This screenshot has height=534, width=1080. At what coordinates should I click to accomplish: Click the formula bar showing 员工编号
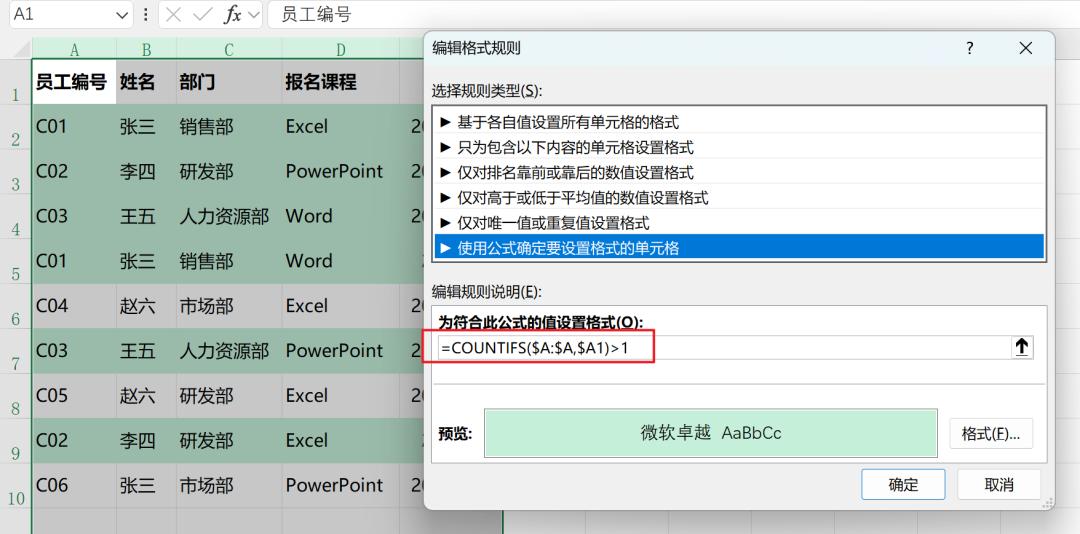pos(672,14)
